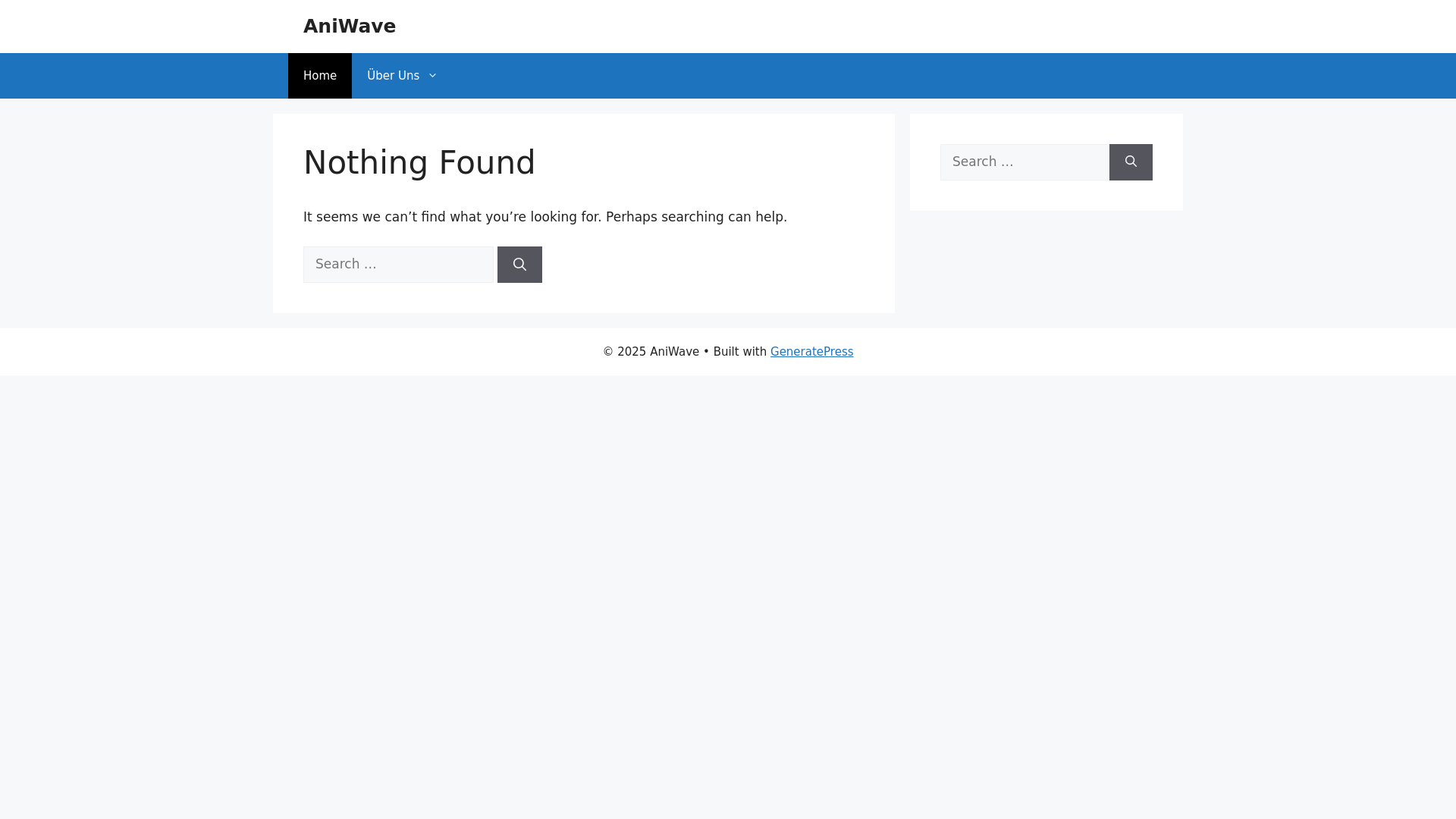The height and width of the screenshot is (819, 1456).
Task: Click the © 2025 AniWave footer text
Action: coord(651,352)
